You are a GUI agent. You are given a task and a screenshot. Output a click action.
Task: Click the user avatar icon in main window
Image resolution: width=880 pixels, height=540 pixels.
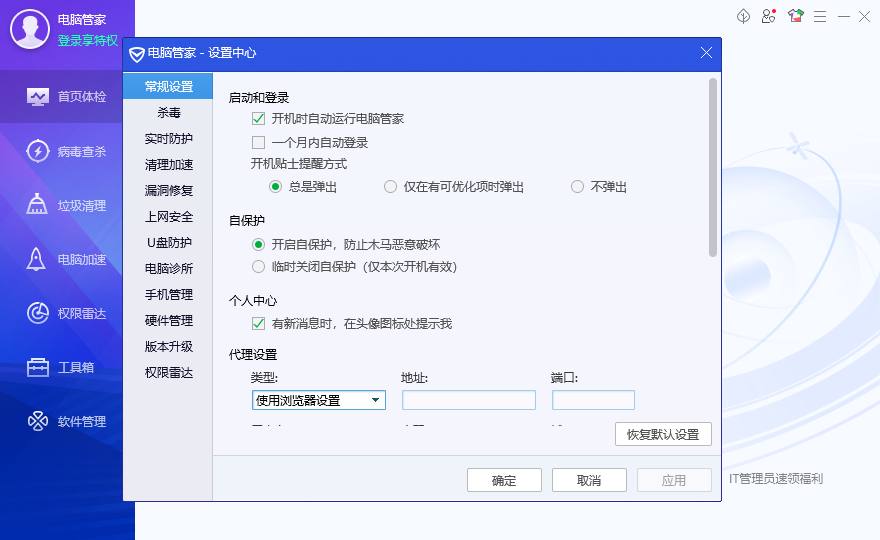pyautogui.click(x=30, y=29)
